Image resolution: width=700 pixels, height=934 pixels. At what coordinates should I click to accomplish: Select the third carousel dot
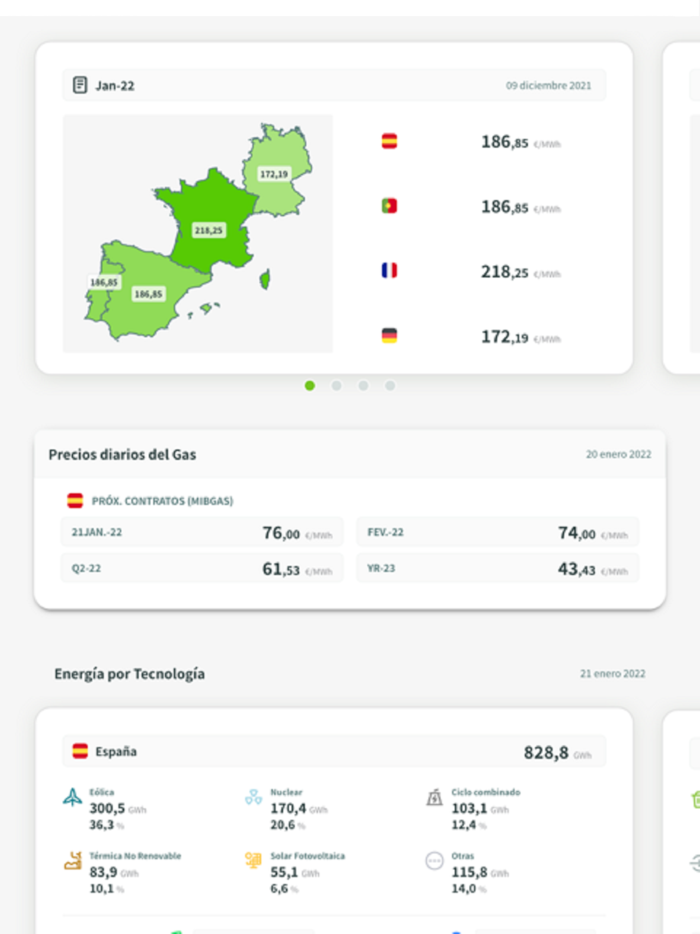point(364,382)
